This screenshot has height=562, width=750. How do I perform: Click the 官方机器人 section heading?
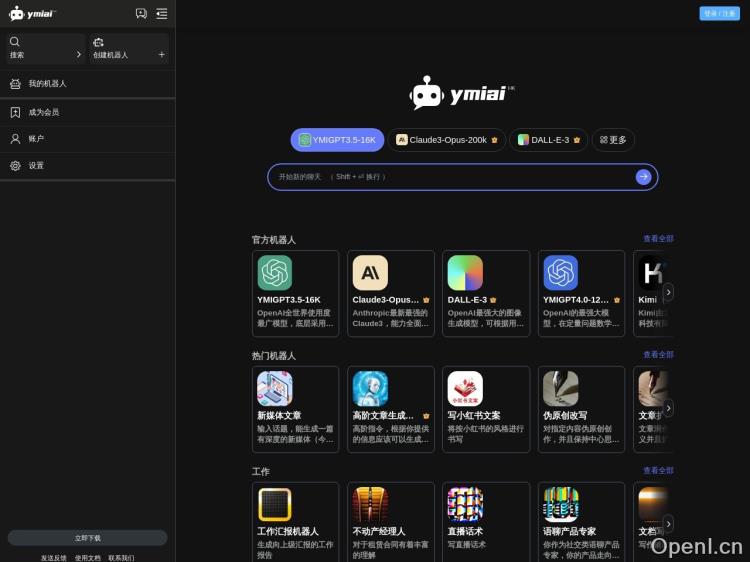tap(274, 240)
